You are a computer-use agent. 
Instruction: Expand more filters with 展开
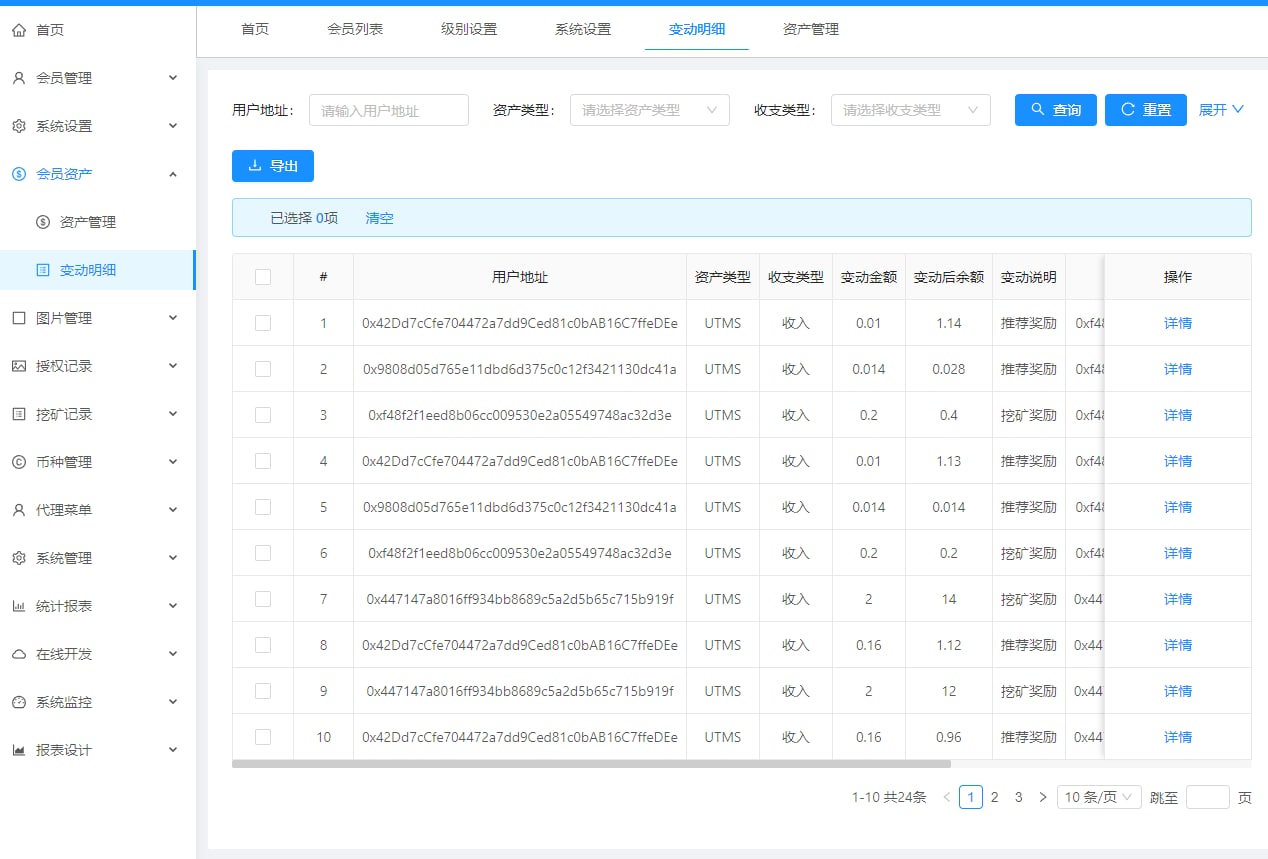click(x=1221, y=110)
